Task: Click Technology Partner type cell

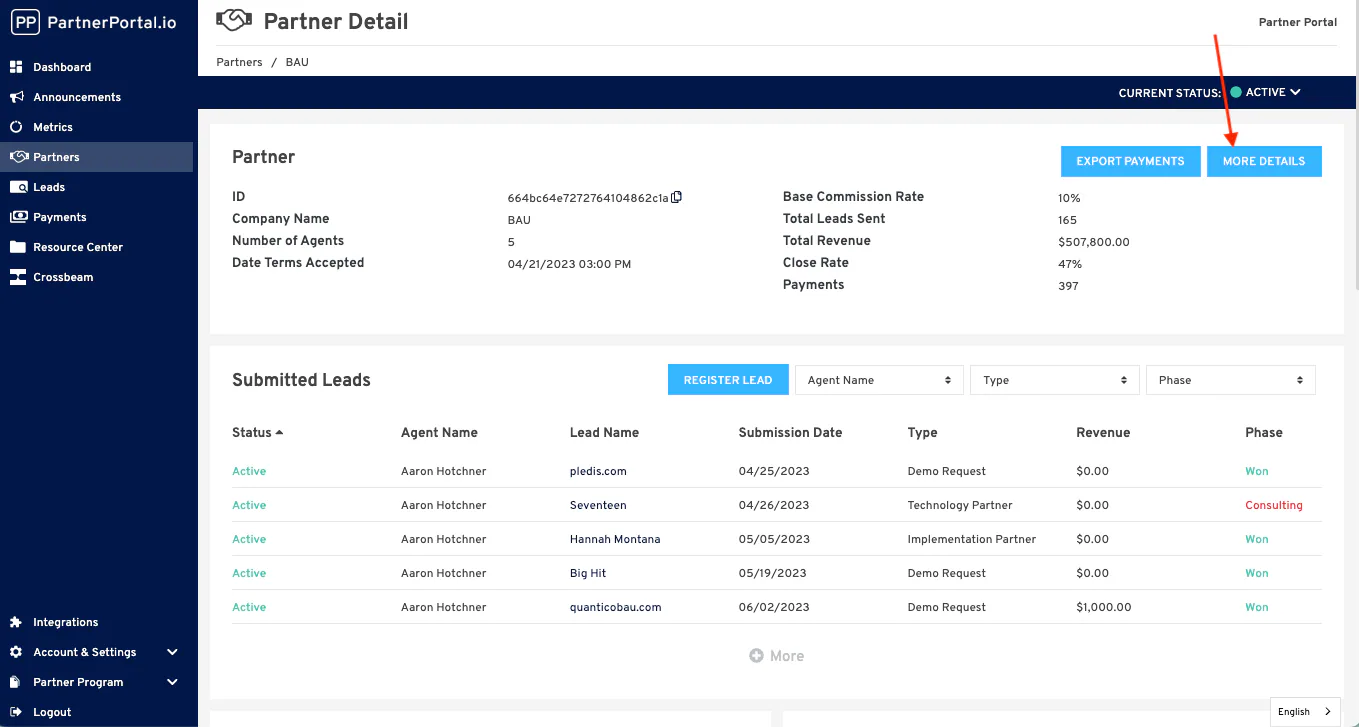Action: 960,505
